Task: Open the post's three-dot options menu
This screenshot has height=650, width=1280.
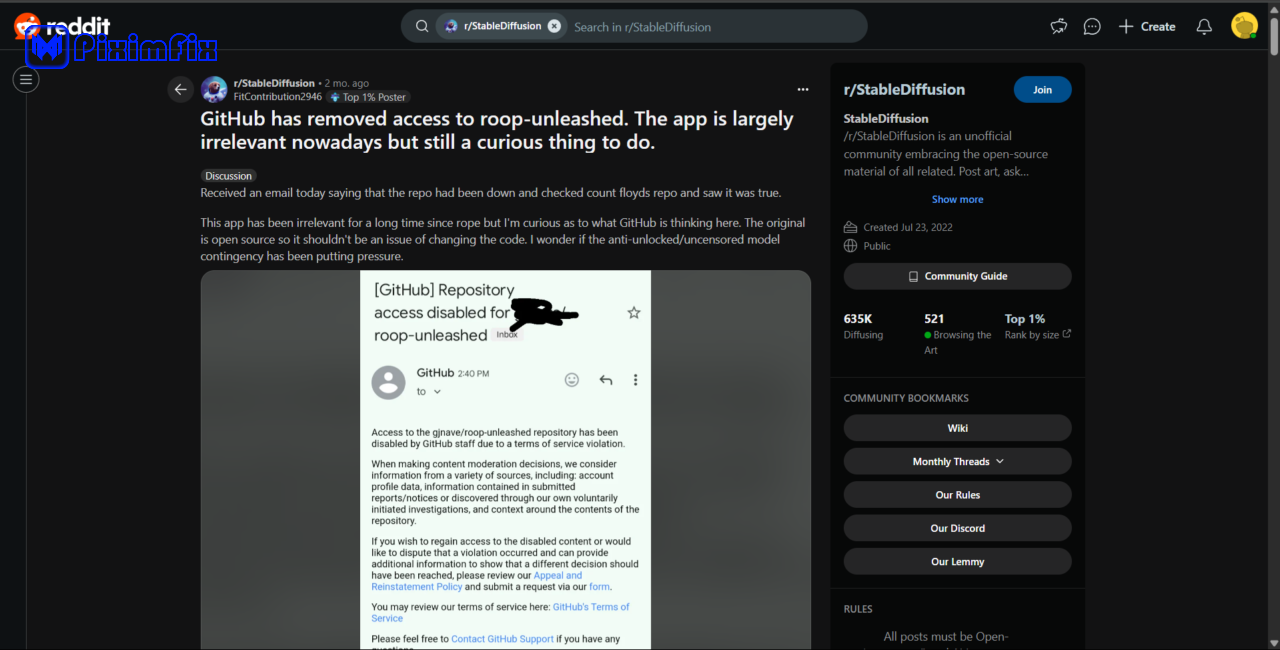Action: pyautogui.click(x=802, y=89)
